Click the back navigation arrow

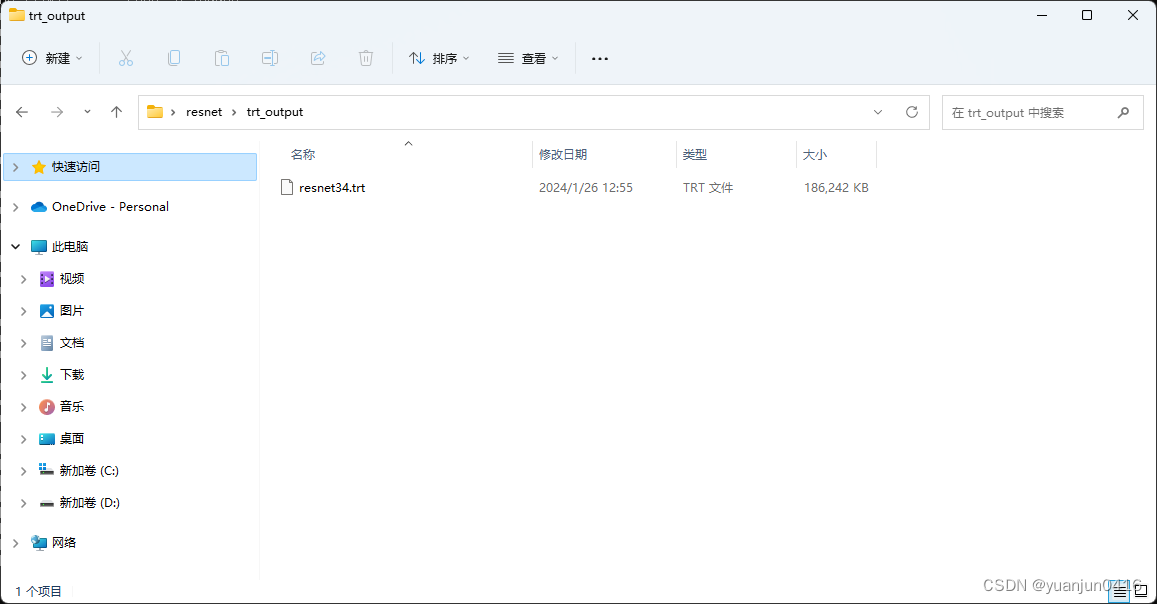pos(22,112)
